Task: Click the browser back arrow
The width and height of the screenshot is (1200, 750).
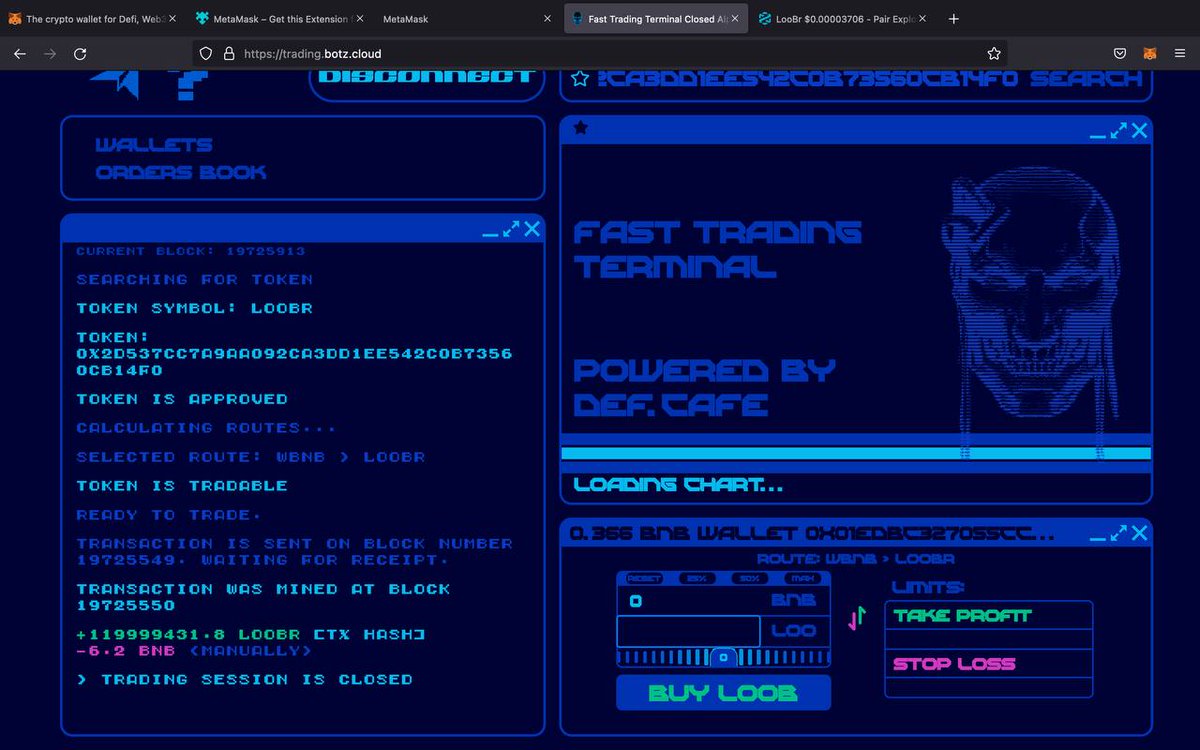Action: 19,54
